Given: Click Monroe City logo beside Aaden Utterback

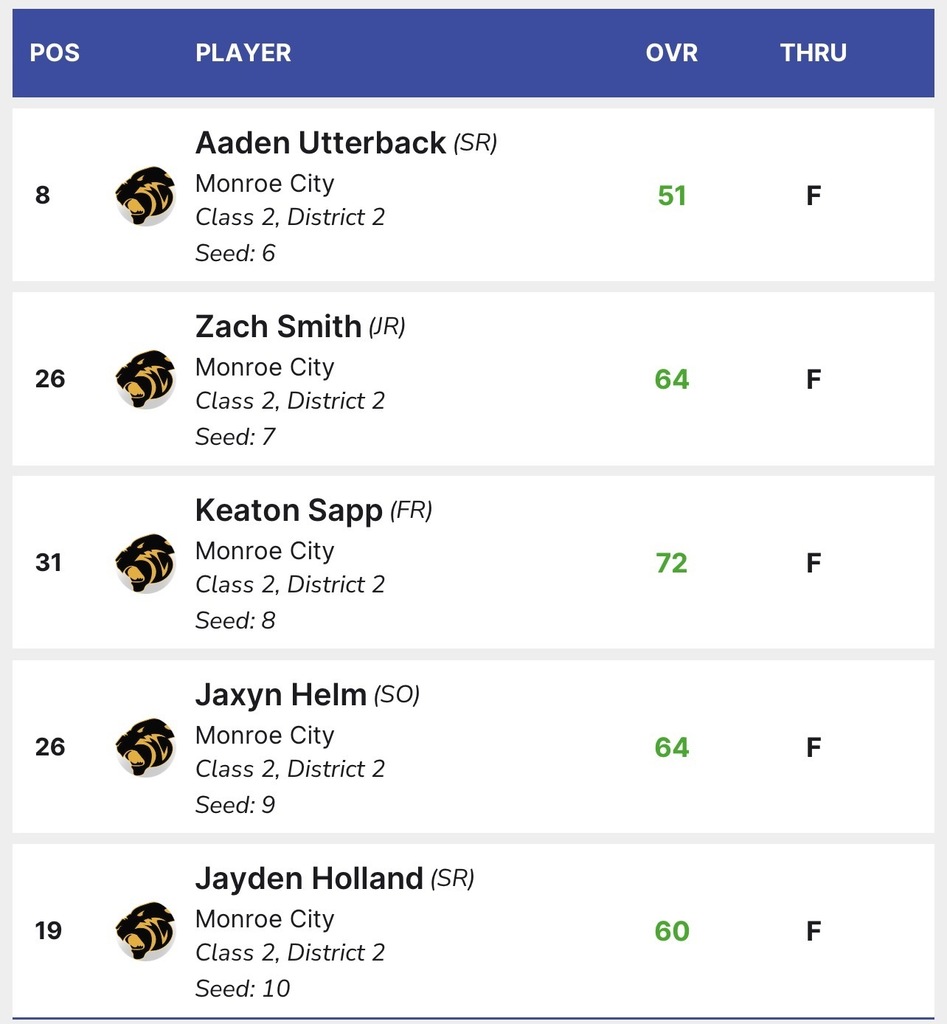Looking at the screenshot, I should pos(145,195).
